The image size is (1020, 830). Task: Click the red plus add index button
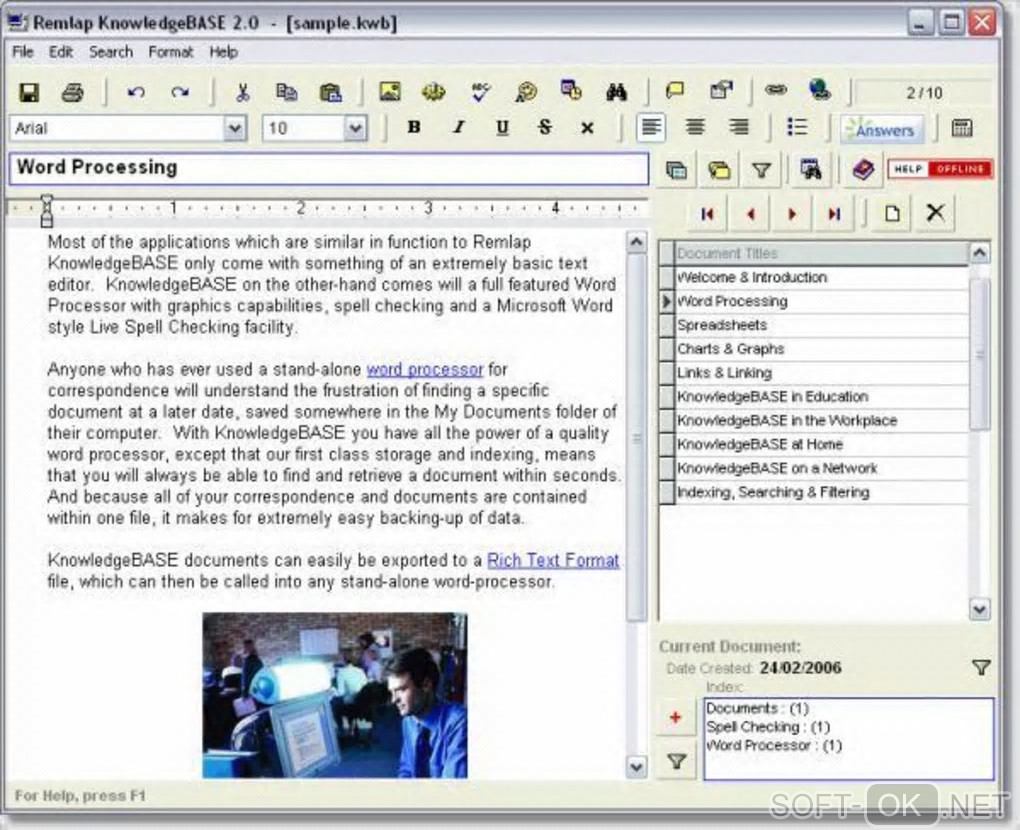675,717
